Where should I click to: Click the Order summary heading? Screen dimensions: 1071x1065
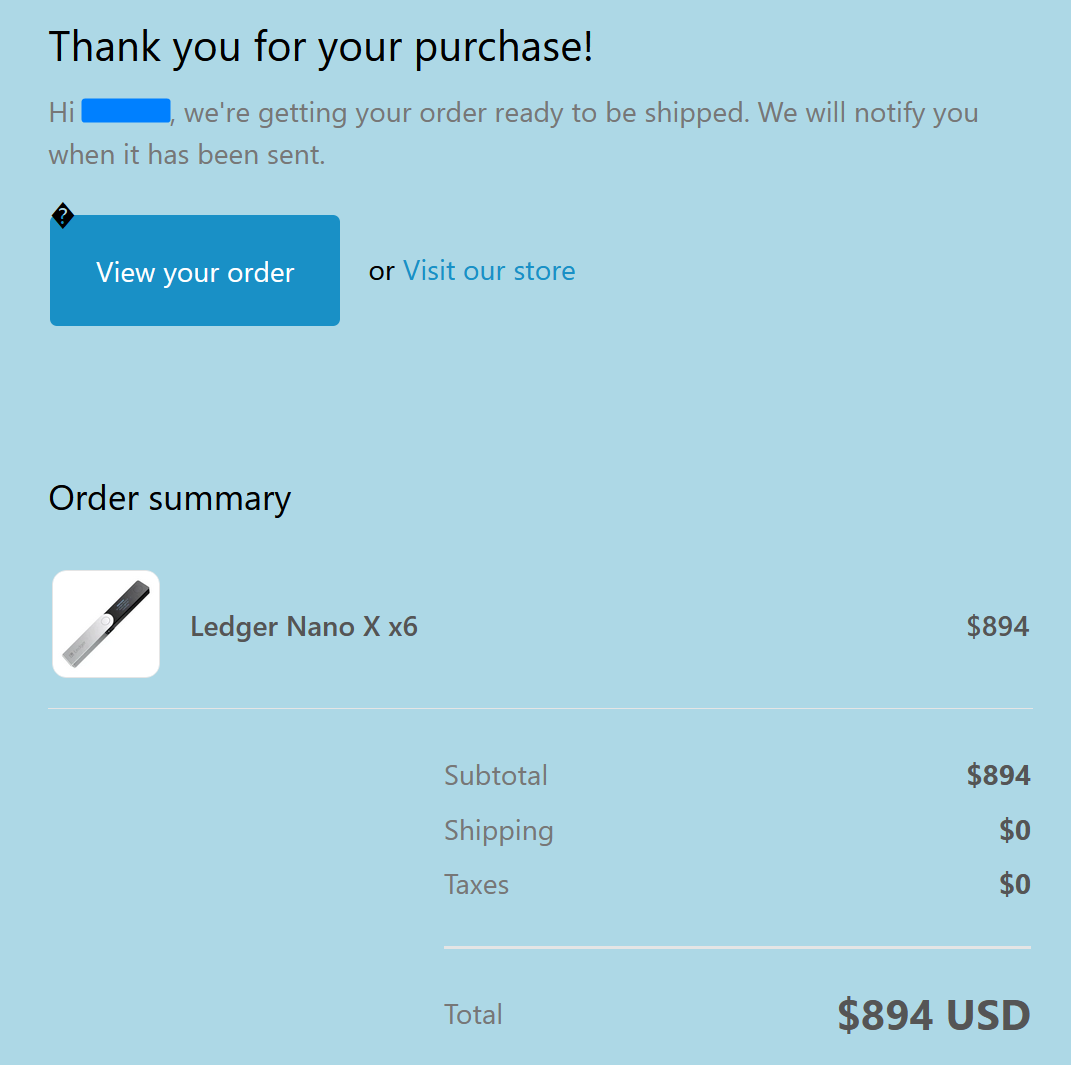170,498
